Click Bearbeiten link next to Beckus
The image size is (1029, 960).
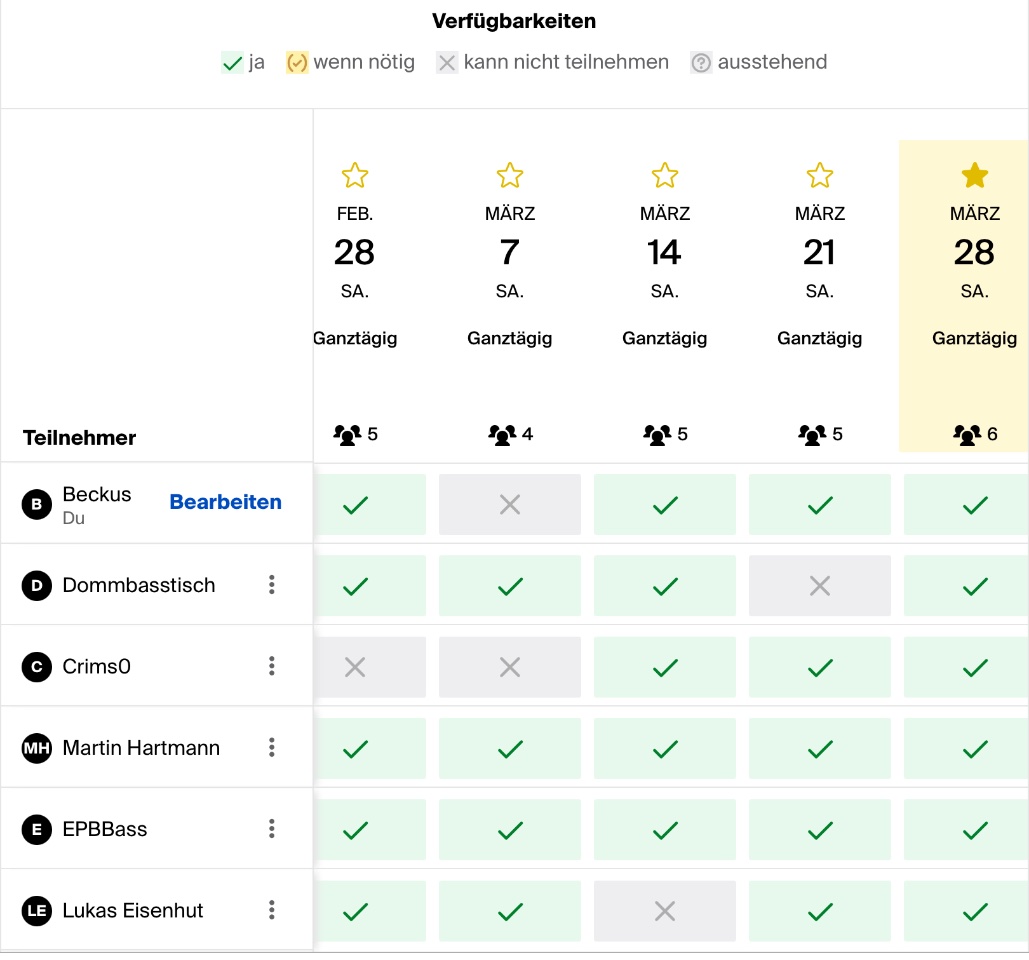[x=226, y=503]
